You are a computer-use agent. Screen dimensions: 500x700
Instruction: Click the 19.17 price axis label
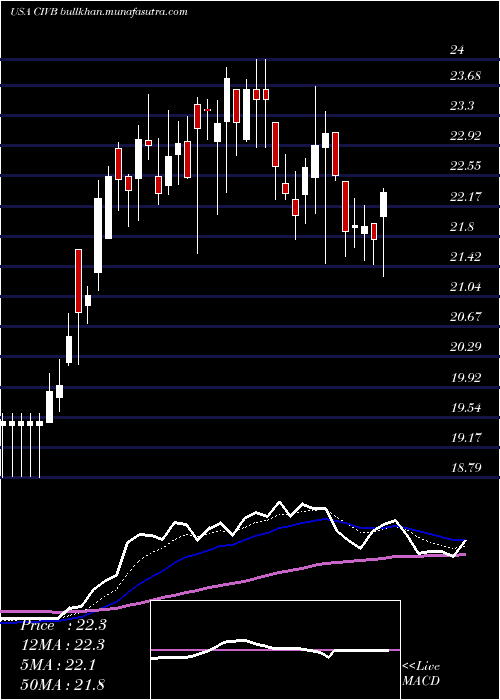pyautogui.click(x=465, y=438)
